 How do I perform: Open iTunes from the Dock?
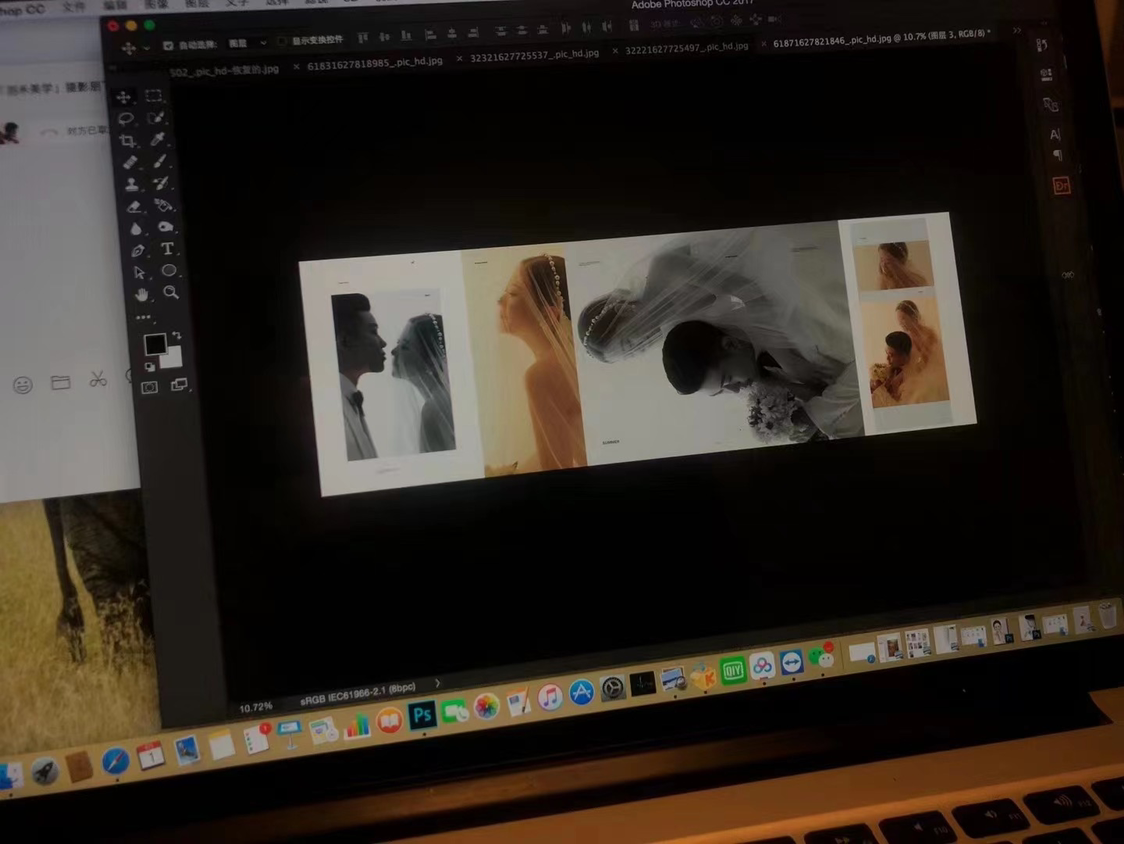[x=550, y=698]
